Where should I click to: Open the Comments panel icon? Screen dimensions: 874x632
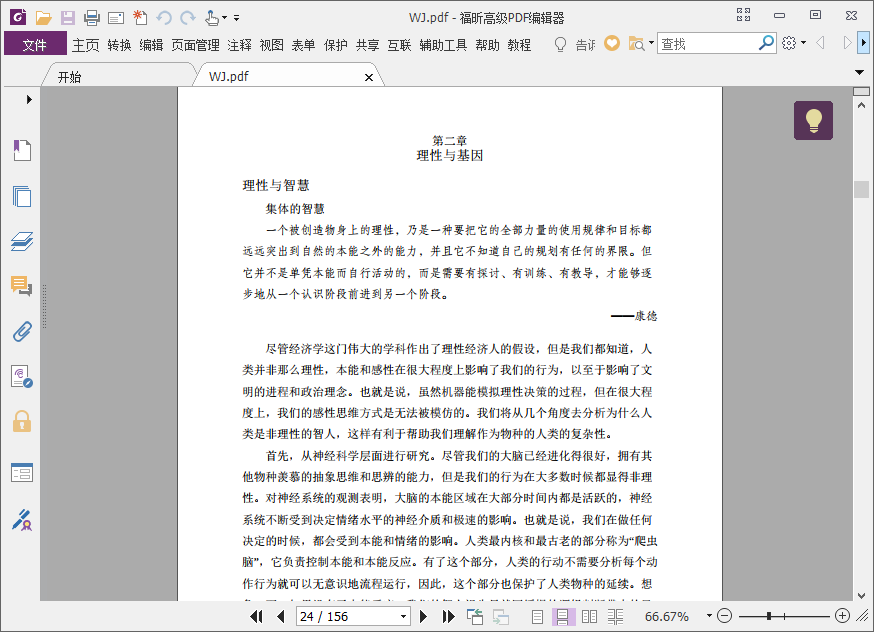click(x=22, y=286)
